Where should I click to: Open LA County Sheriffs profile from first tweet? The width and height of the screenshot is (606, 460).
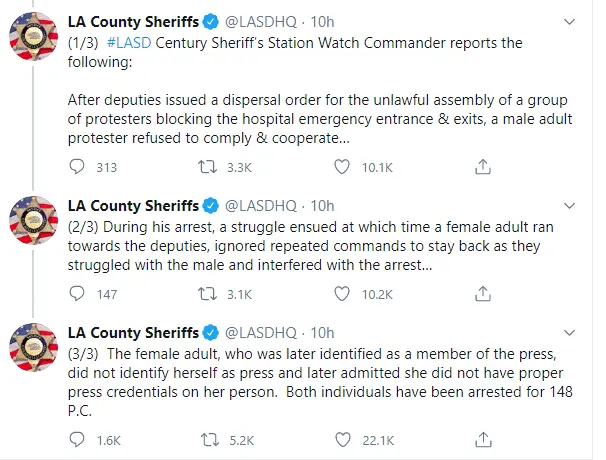tap(132, 20)
